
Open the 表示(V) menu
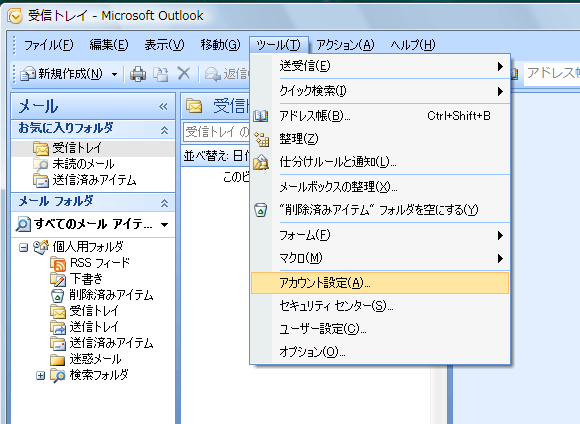pos(164,45)
